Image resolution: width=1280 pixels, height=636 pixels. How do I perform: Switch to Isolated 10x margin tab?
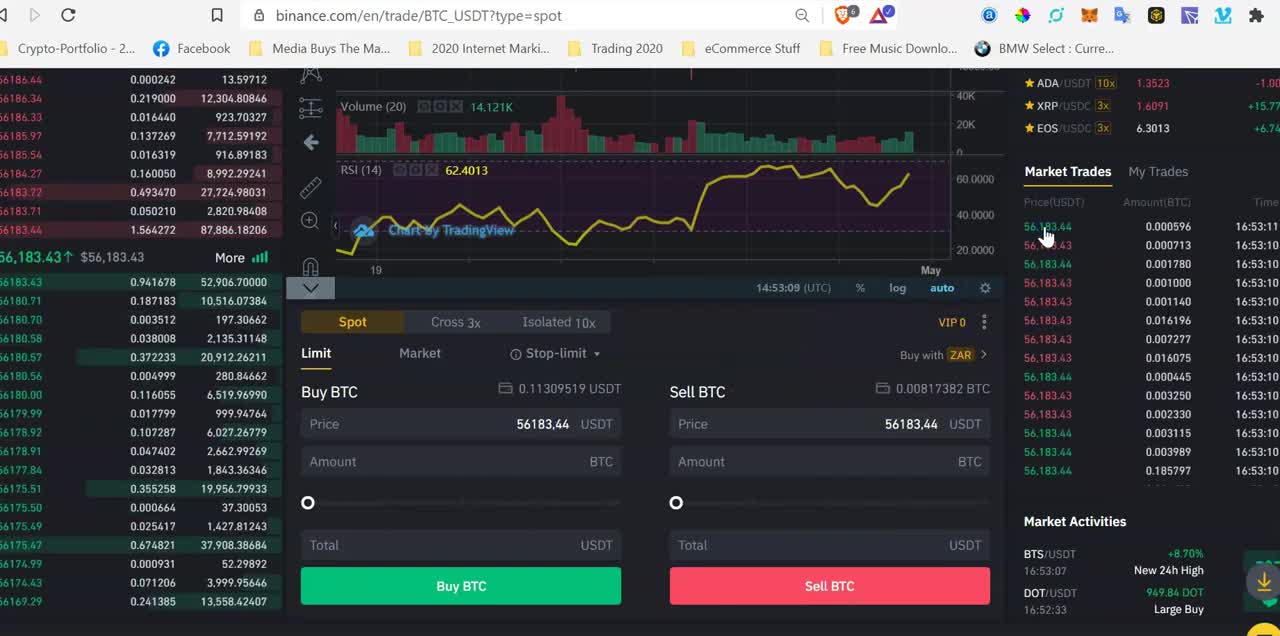pyautogui.click(x=559, y=322)
